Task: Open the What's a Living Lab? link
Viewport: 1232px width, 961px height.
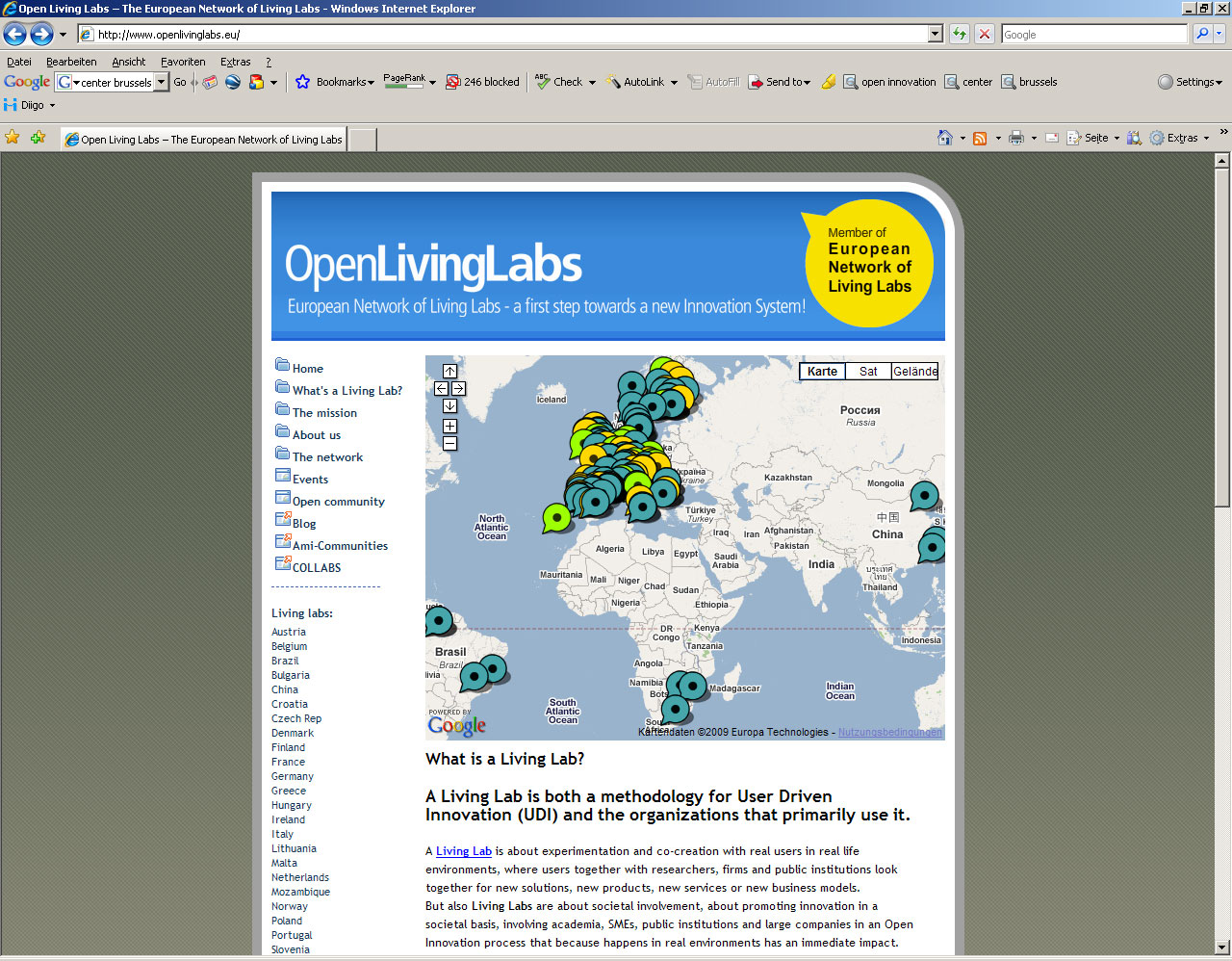Action: coord(347,391)
